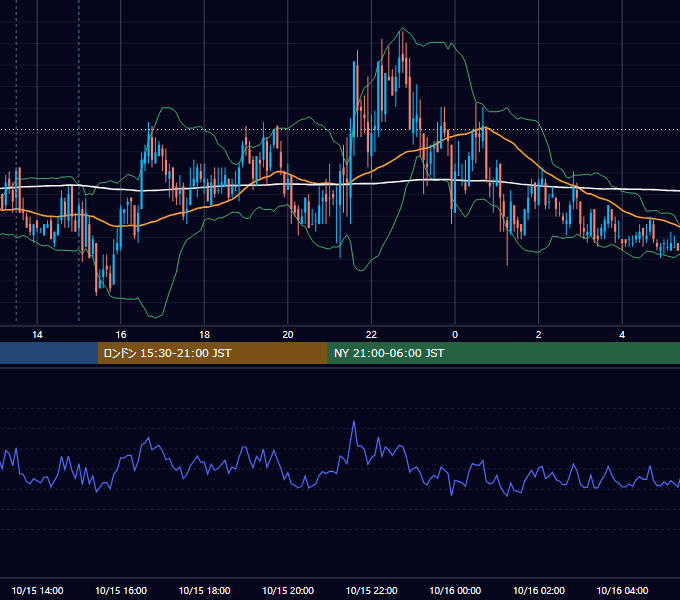The width and height of the screenshot is (680, 600).
Task: Click the 14 hour label on price chart axis
Action: click(37, 335)
